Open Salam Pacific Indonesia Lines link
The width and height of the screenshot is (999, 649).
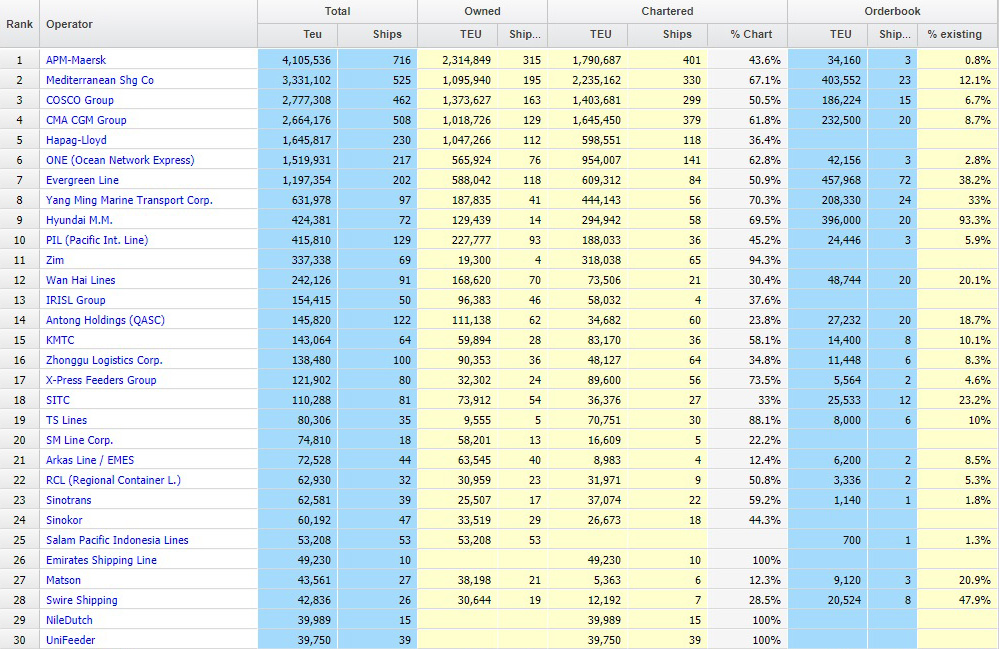pyautogui.click(x=117, y=540)
